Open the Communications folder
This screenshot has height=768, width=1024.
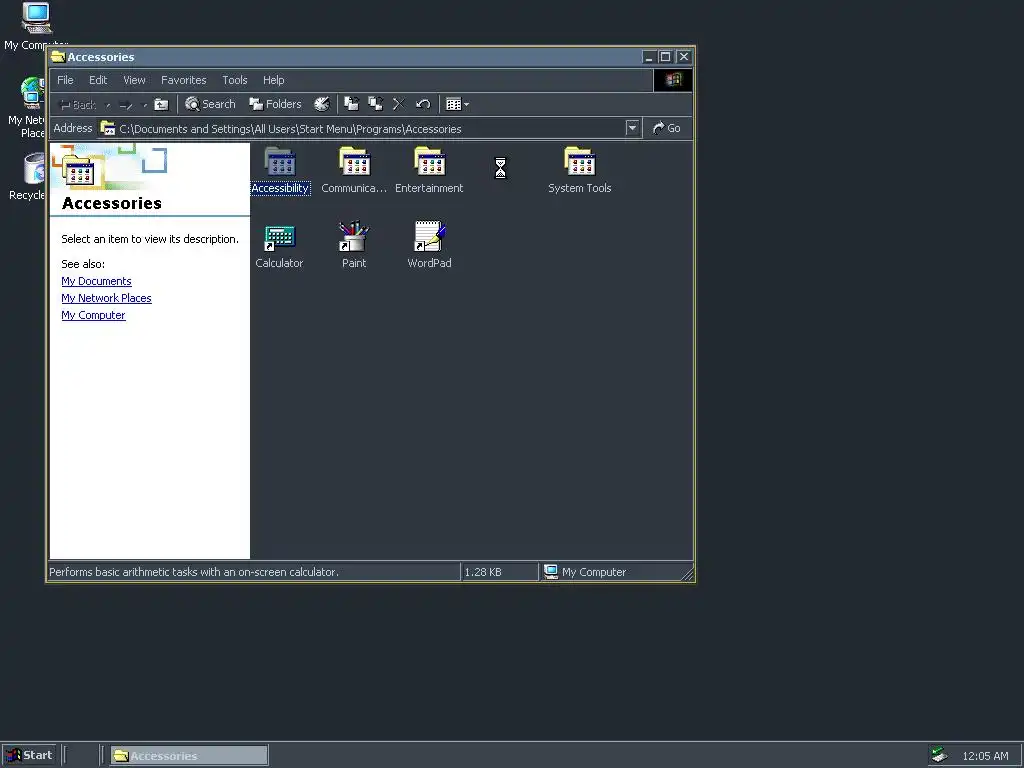pos(354,170)
